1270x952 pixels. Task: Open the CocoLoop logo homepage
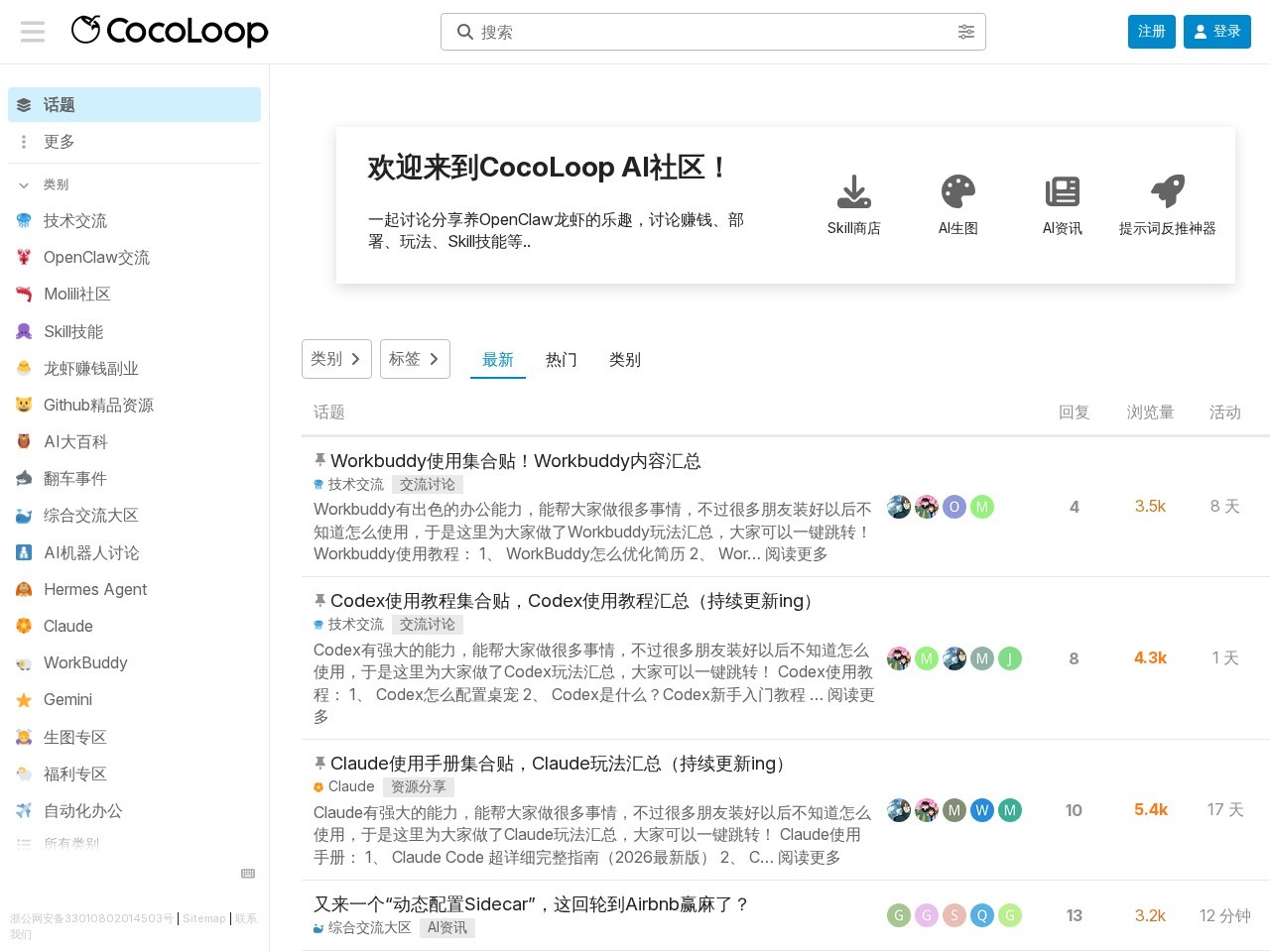coord(170,32)
